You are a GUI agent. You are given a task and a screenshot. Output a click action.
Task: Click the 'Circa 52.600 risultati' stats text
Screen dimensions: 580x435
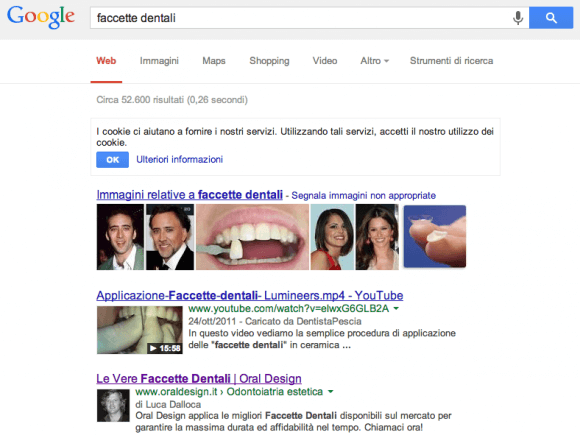[x=172, y=100]
